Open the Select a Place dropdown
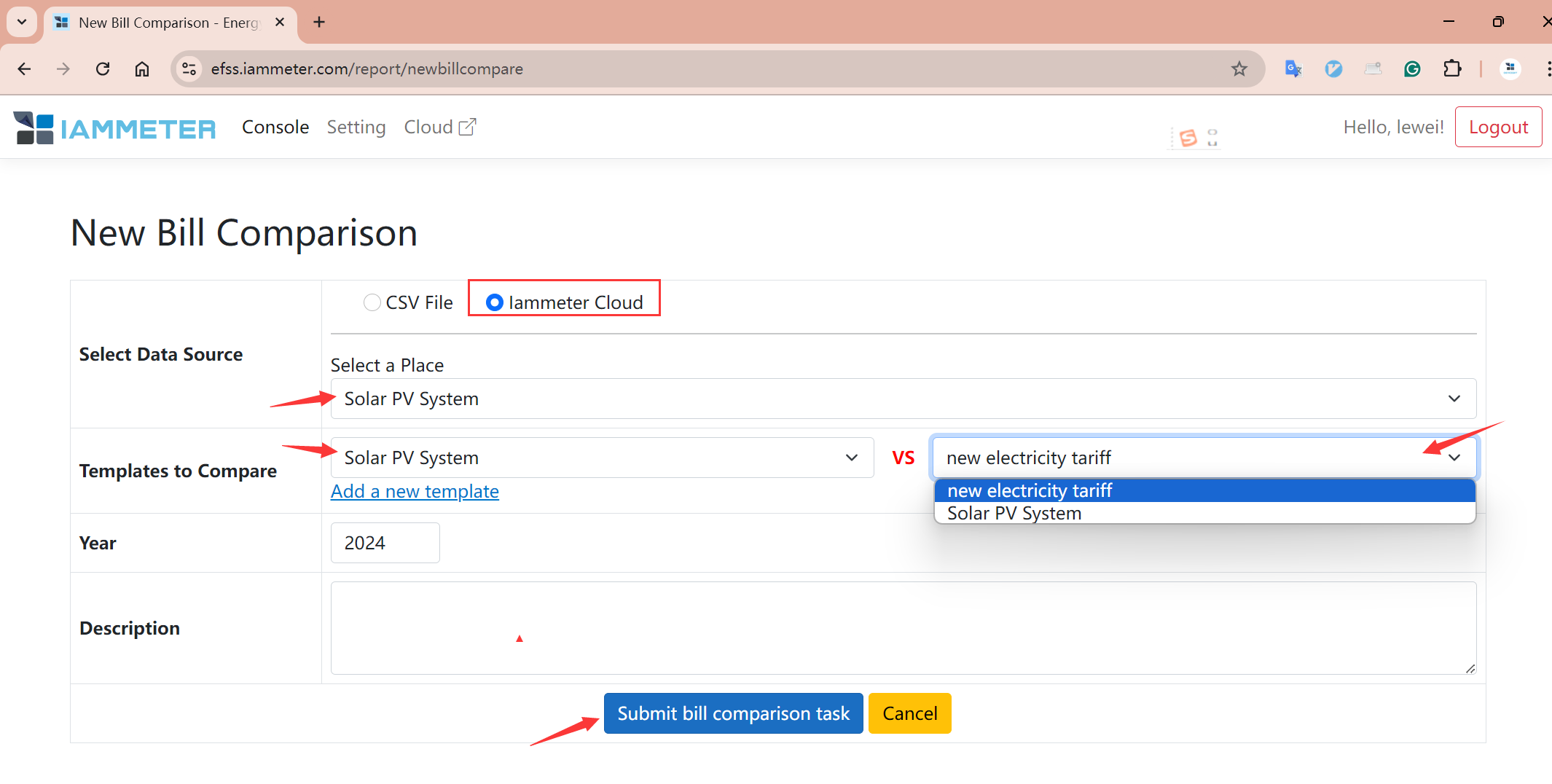The width and height of the screenshot is (1552, 784). (x=904, y=399)
